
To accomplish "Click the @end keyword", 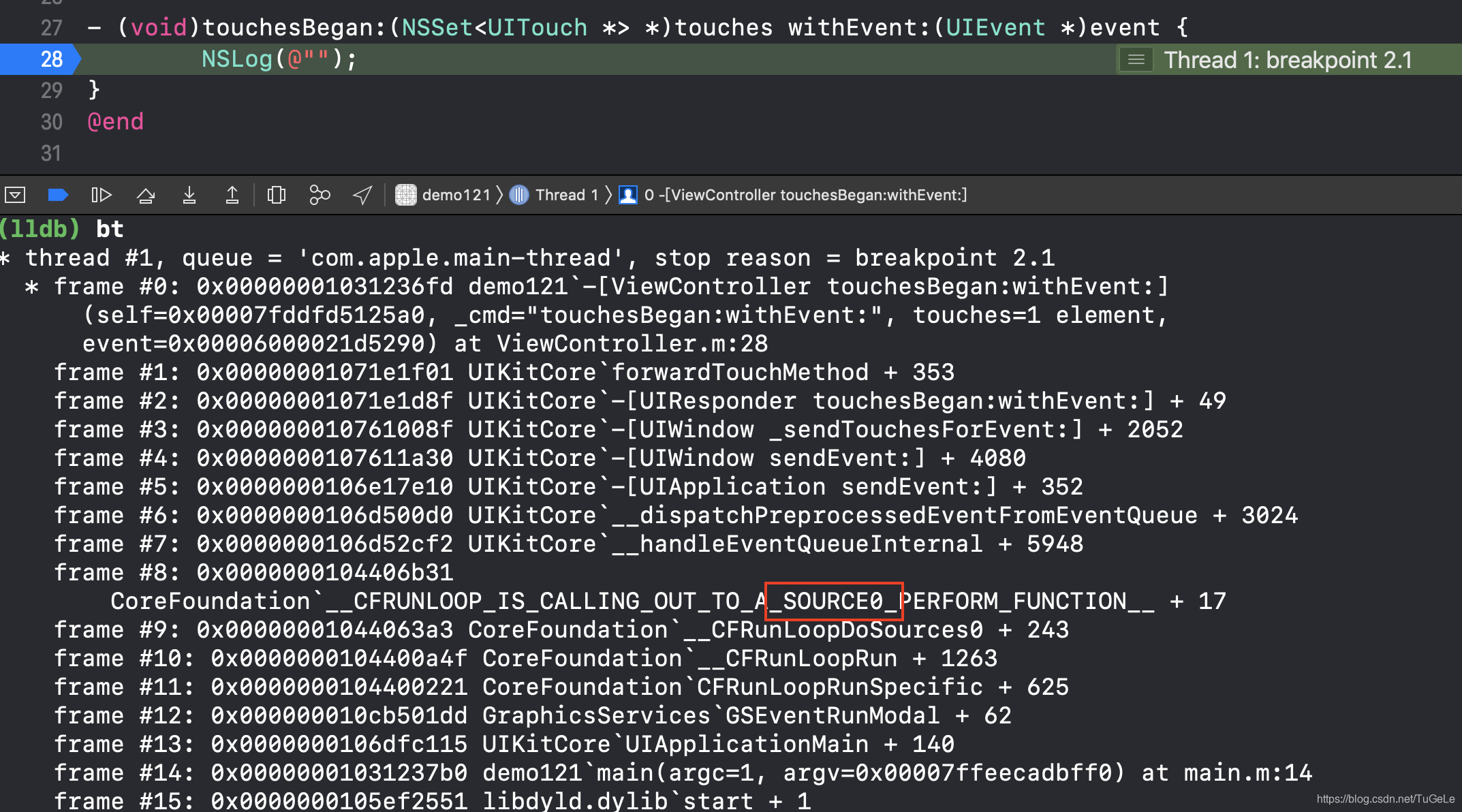I will tap(116, 122).
